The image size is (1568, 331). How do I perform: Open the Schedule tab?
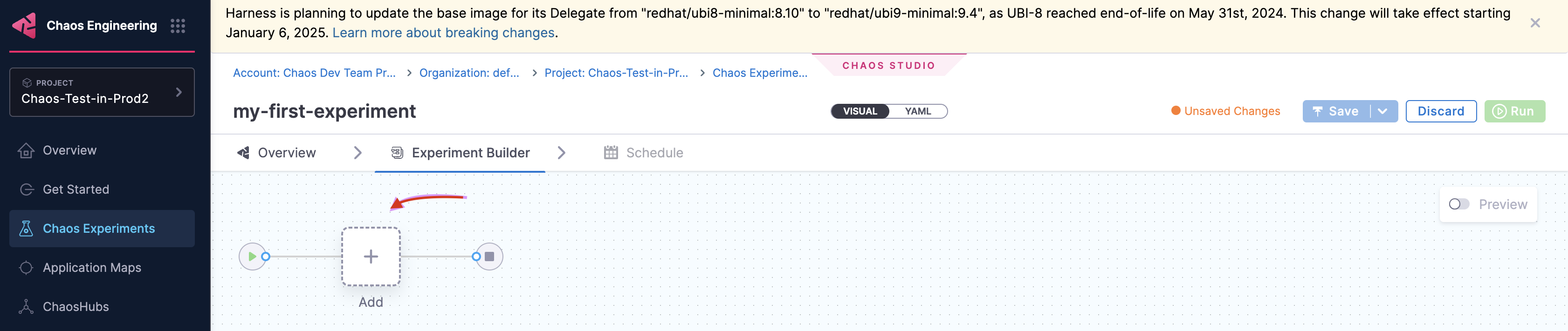coord(643,153)
